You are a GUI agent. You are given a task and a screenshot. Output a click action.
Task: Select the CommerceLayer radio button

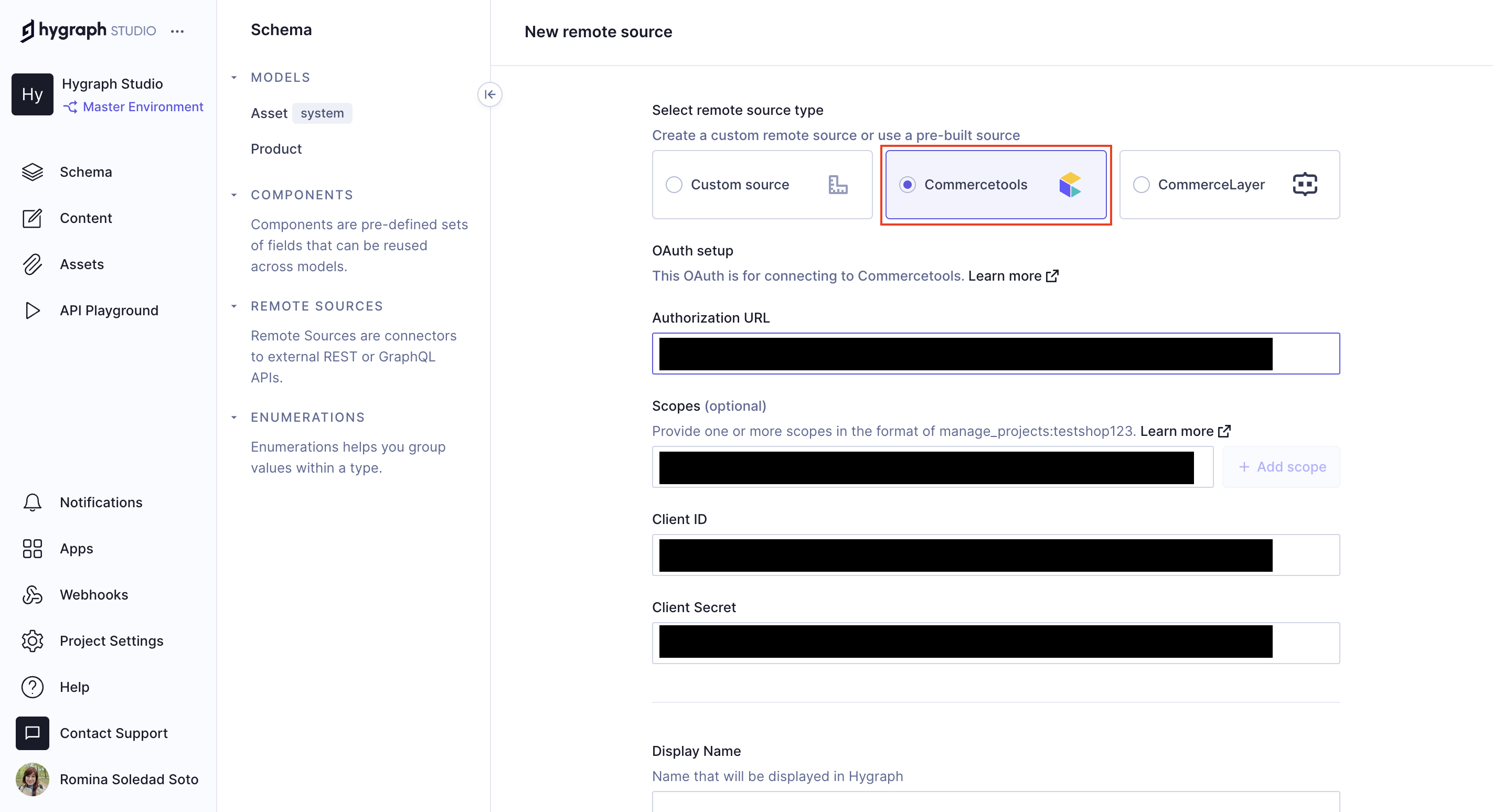pyautogui.click(x=1141, y=184)
